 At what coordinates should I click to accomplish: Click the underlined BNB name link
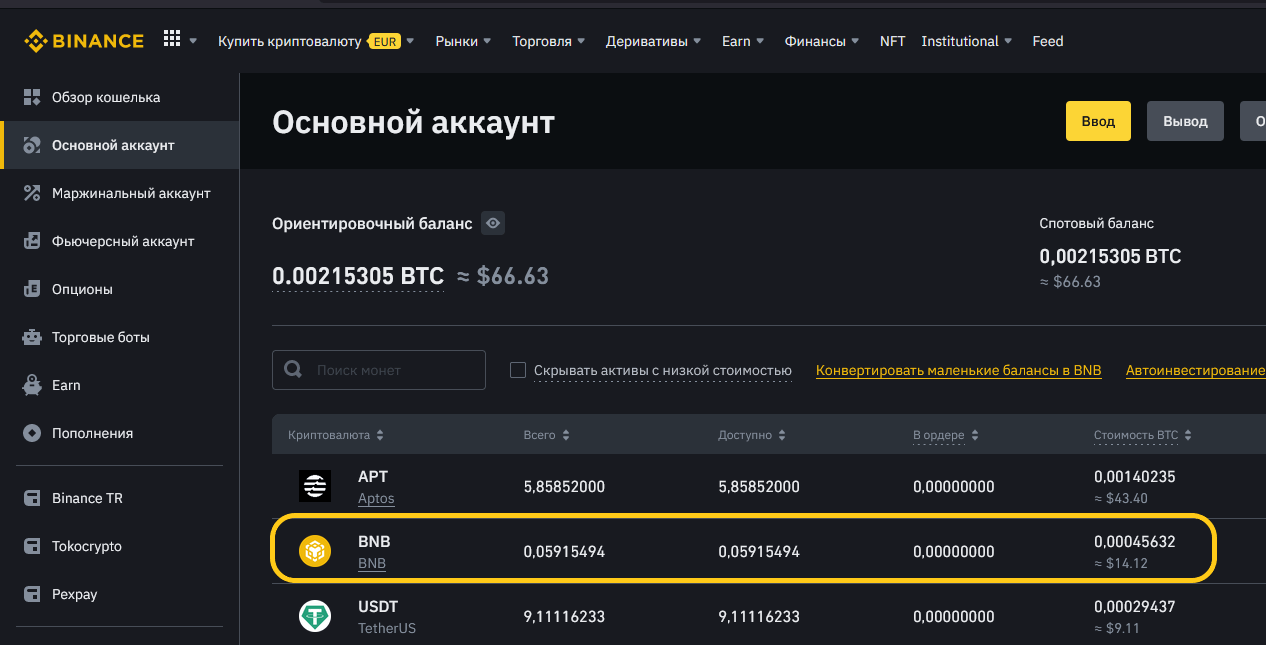372,563
